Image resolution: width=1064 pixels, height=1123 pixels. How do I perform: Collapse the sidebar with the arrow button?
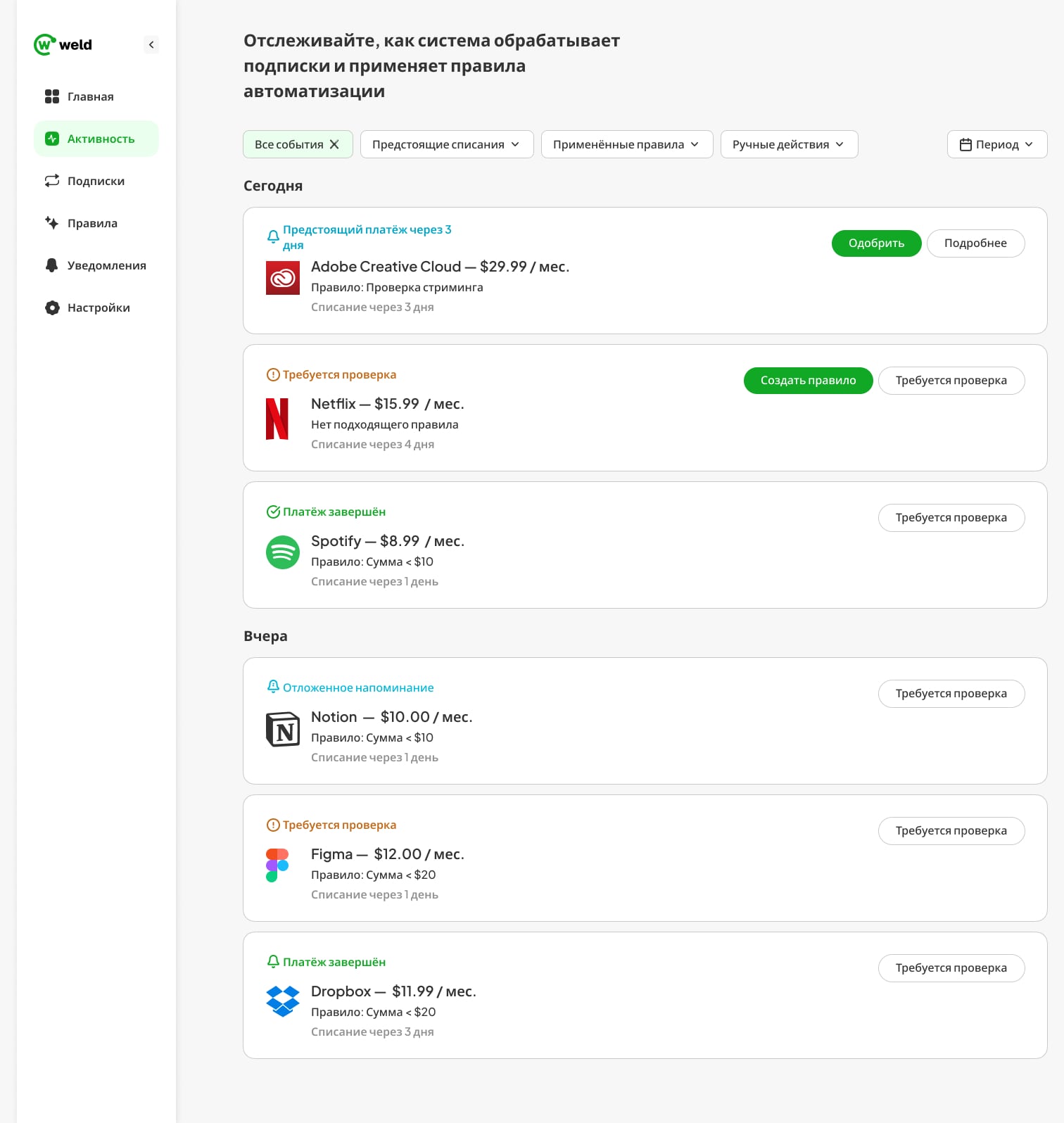click(151, 44)
